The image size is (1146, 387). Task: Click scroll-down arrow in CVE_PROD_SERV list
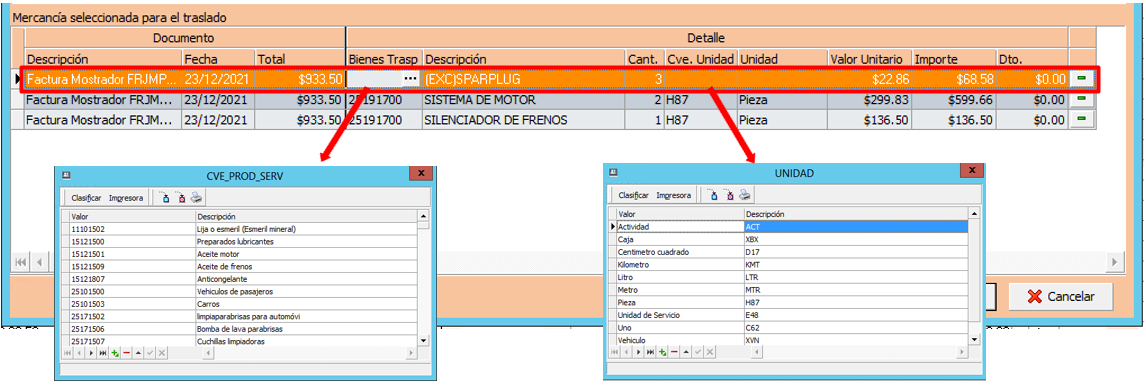(422, 340)
